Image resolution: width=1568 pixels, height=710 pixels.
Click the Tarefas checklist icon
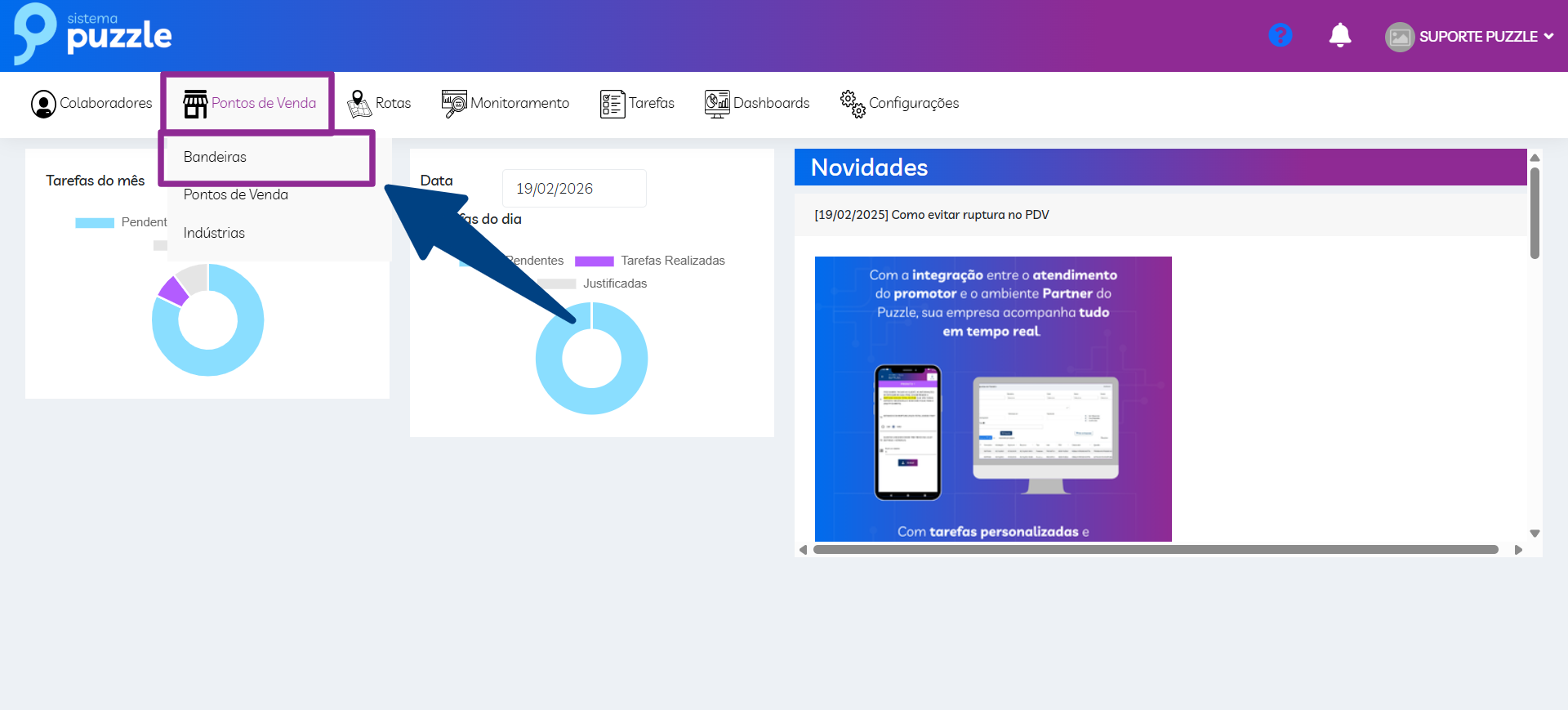(612, 104)
